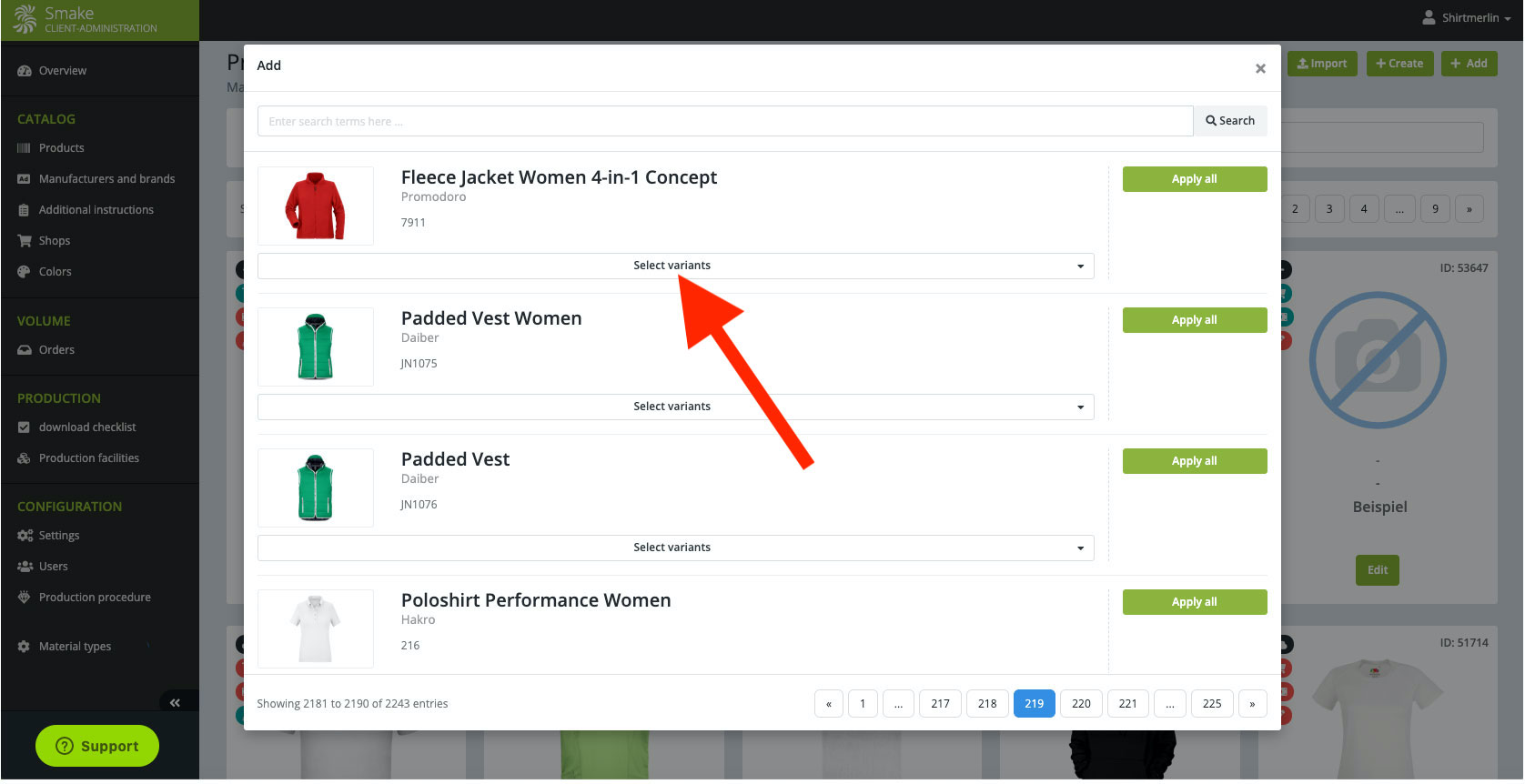1525x784 pixels.
Task: Click Add button in background page
Action: [1469, 64]
